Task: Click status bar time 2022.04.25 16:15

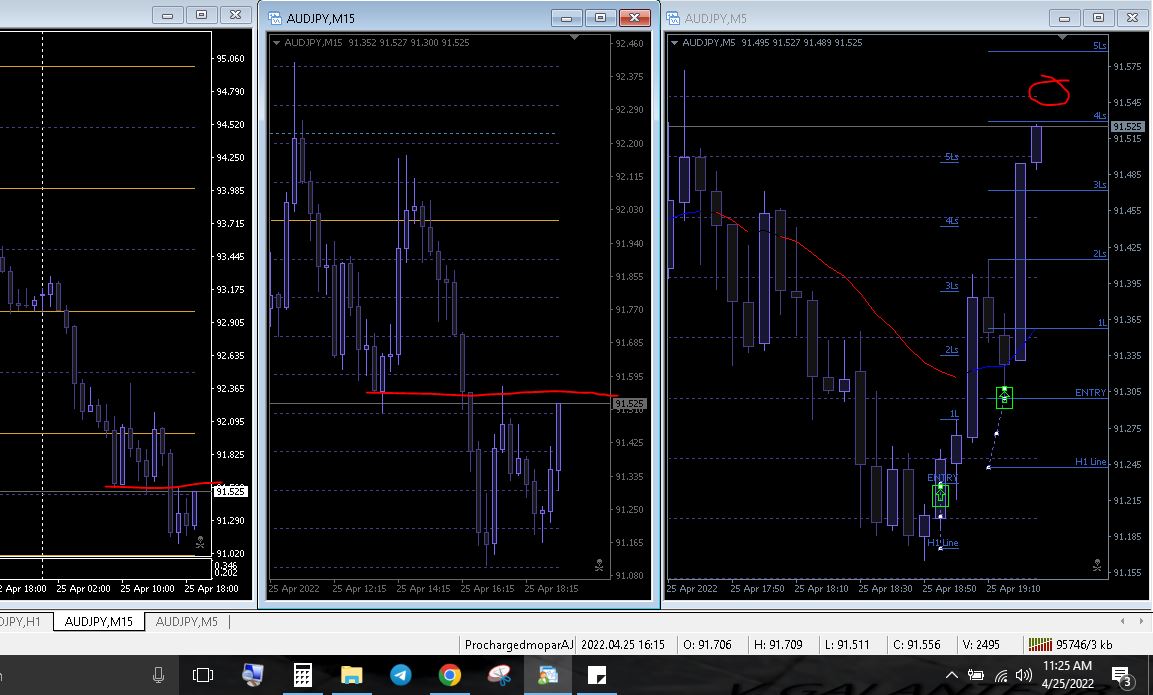Action: click(623, 645)
